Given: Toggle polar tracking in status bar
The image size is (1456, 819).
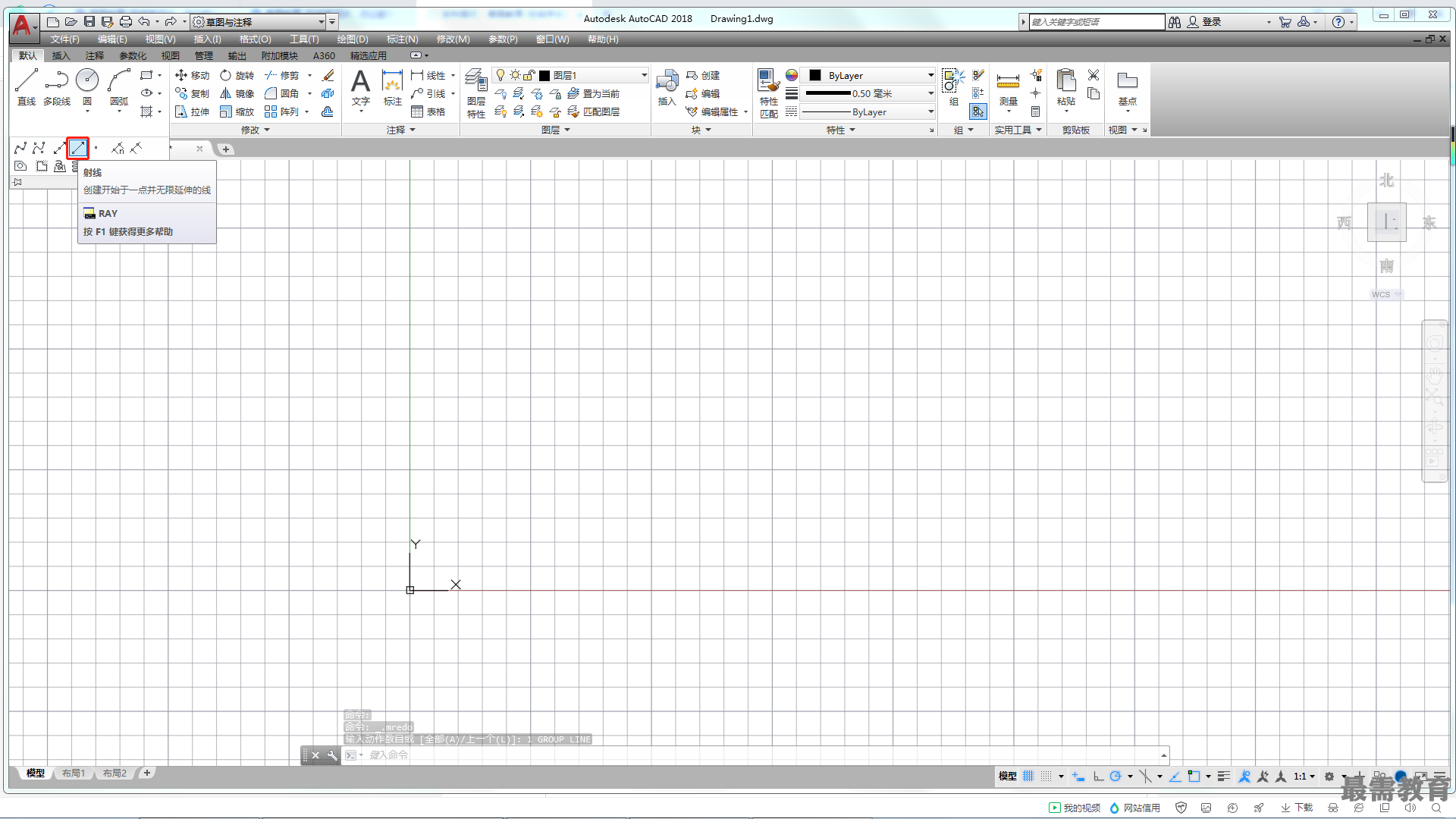Looking at the screenshot, I should point(1116,776).
